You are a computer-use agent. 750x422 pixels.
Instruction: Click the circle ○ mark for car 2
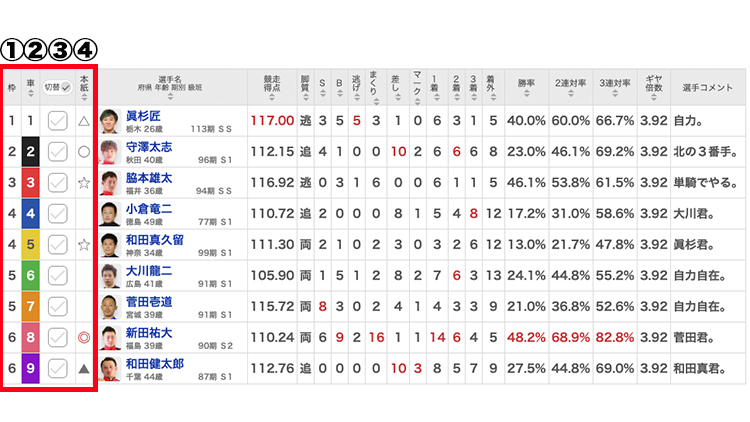84,151
